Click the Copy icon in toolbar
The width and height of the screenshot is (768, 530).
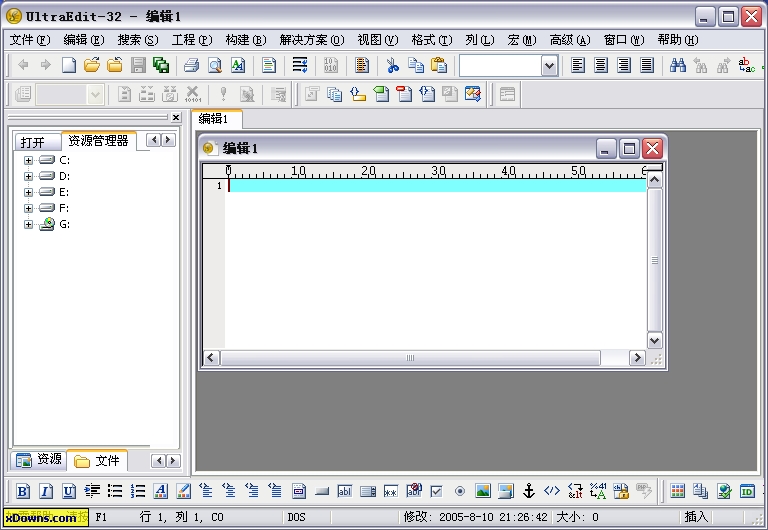click(x=416, y=65)
